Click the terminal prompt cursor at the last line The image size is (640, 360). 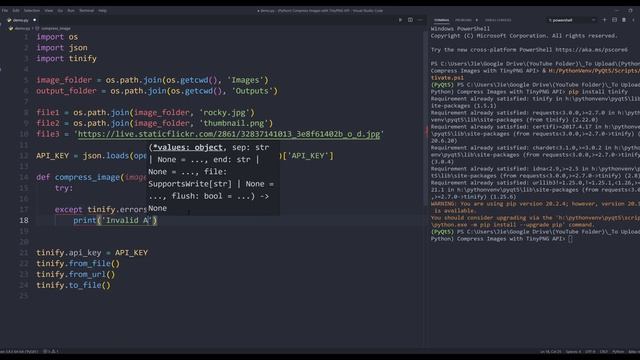[x=570, y=239]
